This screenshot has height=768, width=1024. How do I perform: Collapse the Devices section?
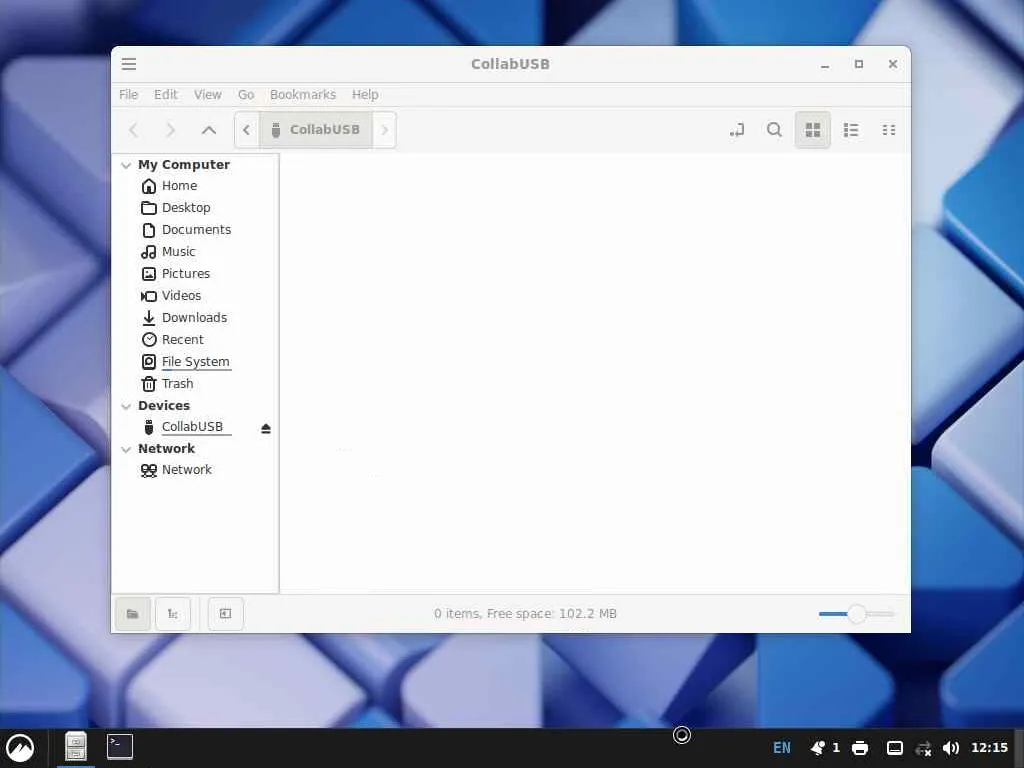point(126,406)
